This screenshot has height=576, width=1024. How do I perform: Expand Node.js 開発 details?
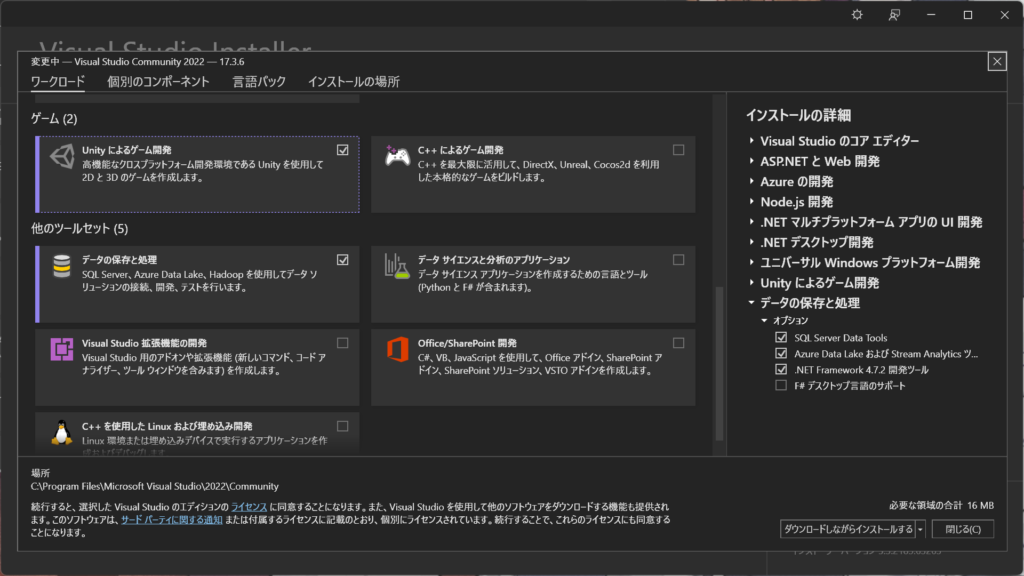tap(752, 202)
